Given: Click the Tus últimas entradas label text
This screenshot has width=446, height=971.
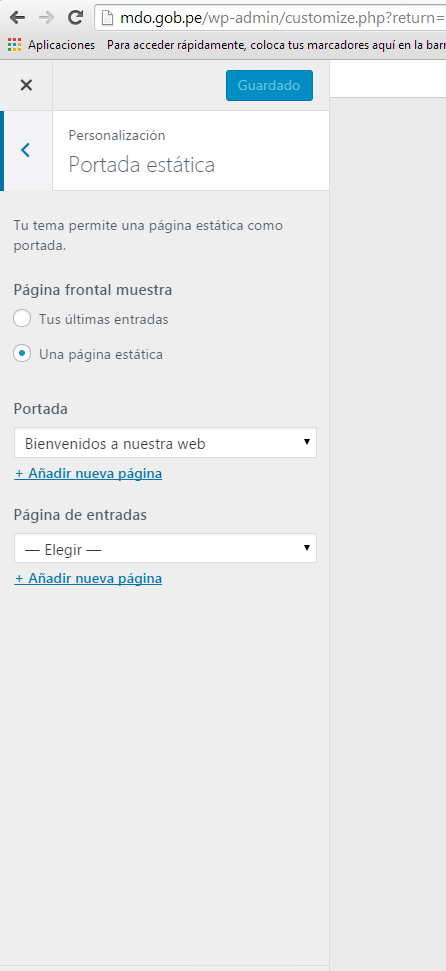Looking at the screenshot, I should (x=103, y=320).
